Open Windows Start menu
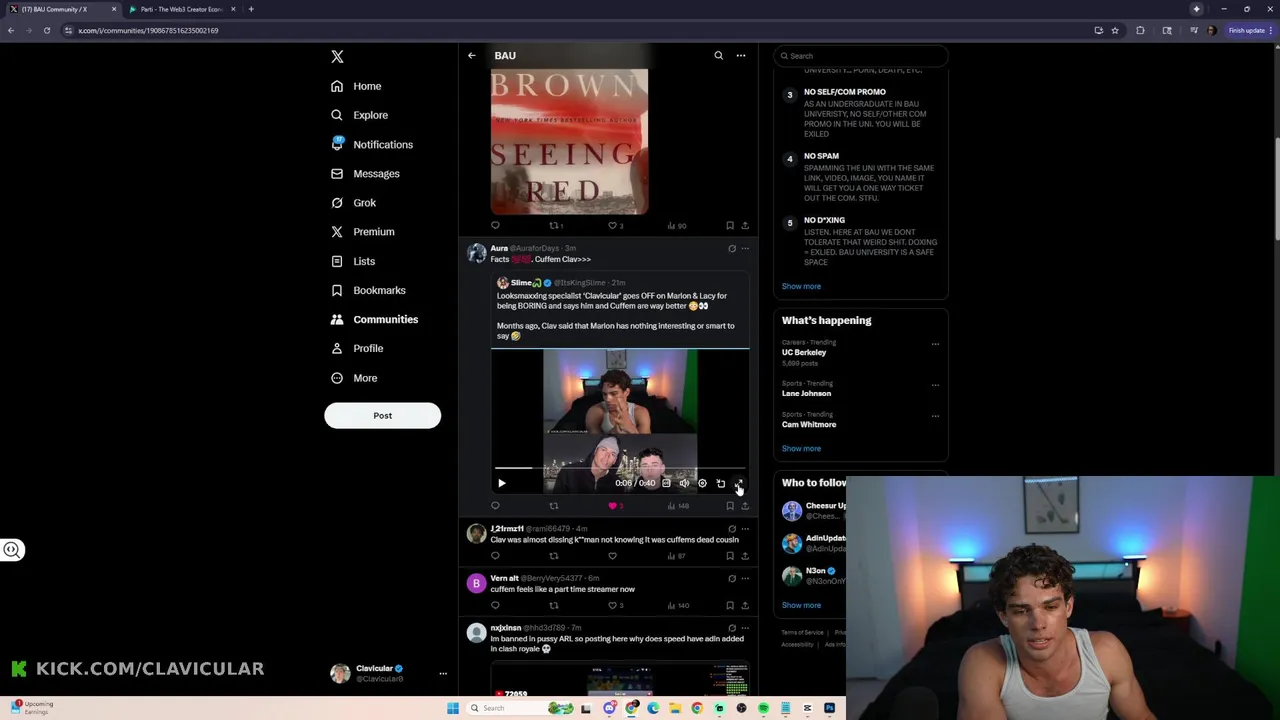The height and width of the screenshot is (720, 1280). [452, 708]
